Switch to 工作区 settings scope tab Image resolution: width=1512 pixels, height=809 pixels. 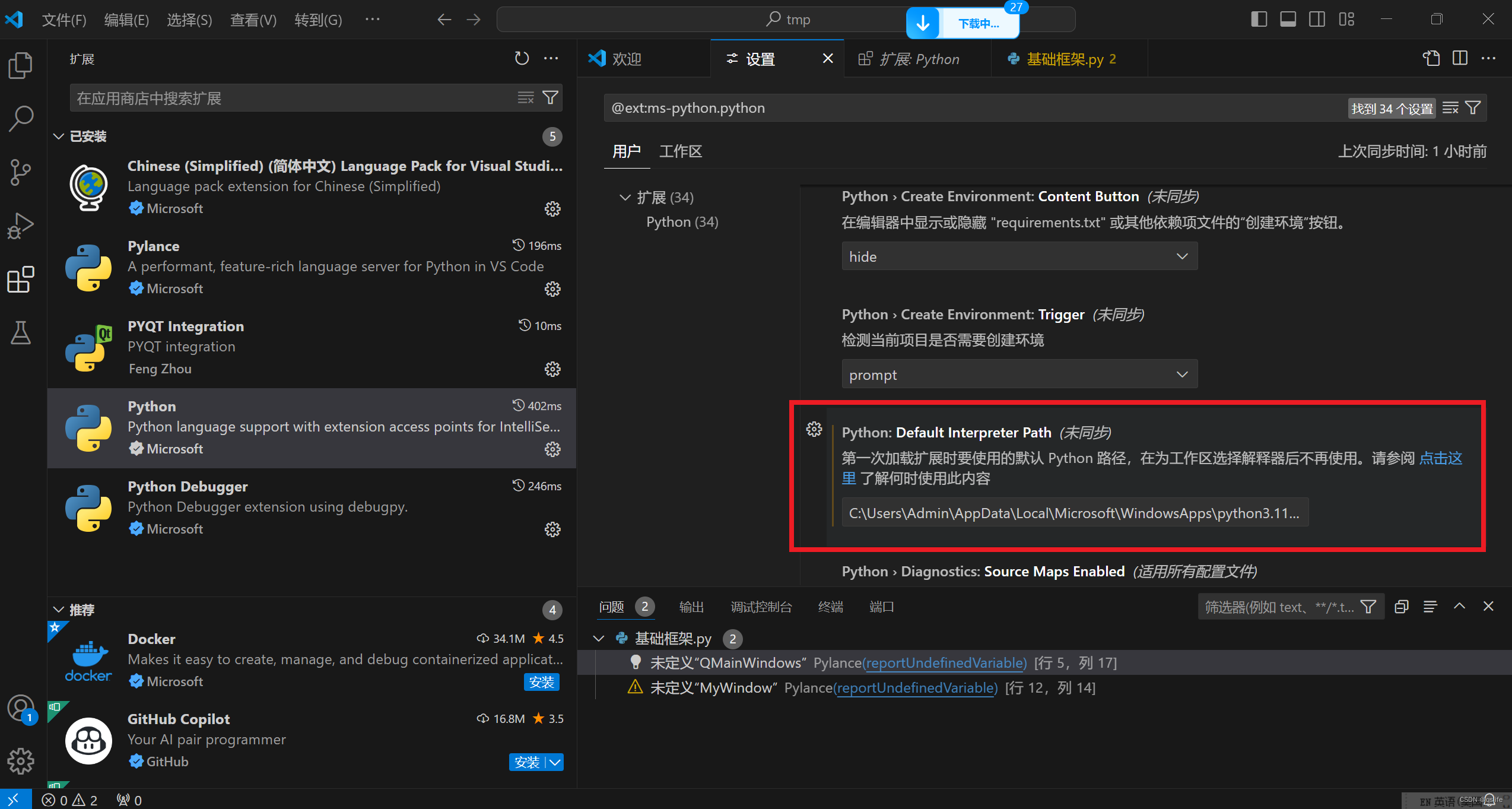(x=681, y=151)
